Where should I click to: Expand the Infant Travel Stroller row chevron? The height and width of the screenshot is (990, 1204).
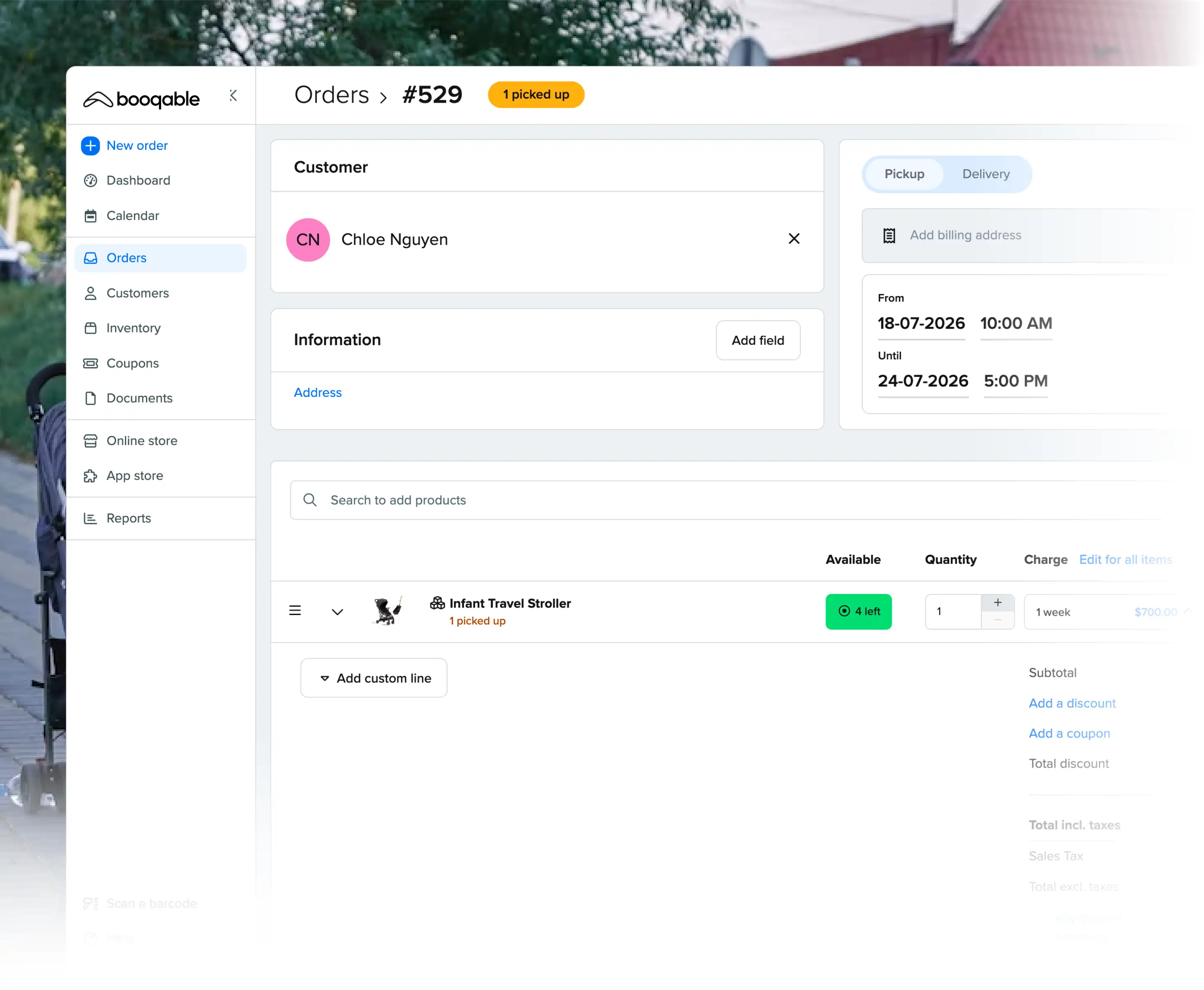[337, 612]
